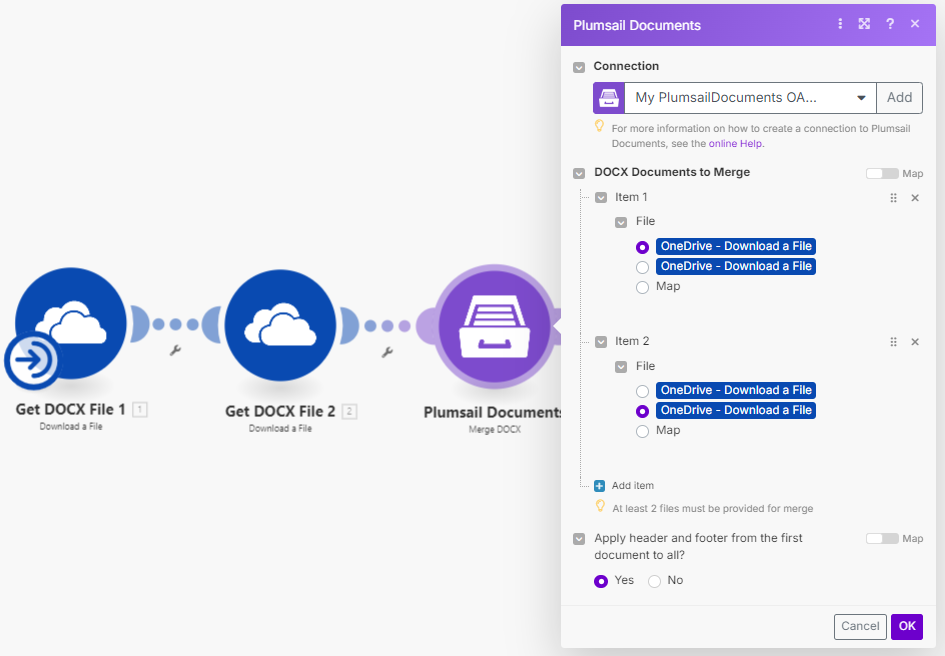The image size is (945, 656).
Task: Click Add item link text
Action: point(633,485)
